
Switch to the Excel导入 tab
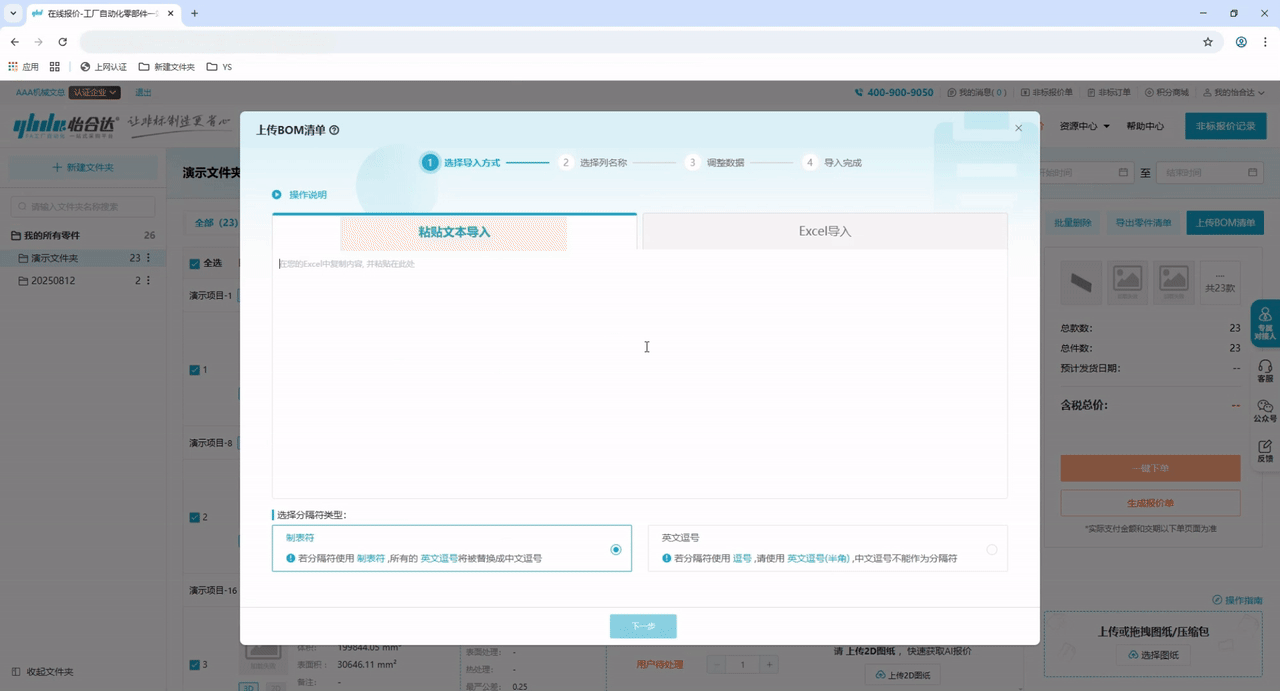point(824,231)
